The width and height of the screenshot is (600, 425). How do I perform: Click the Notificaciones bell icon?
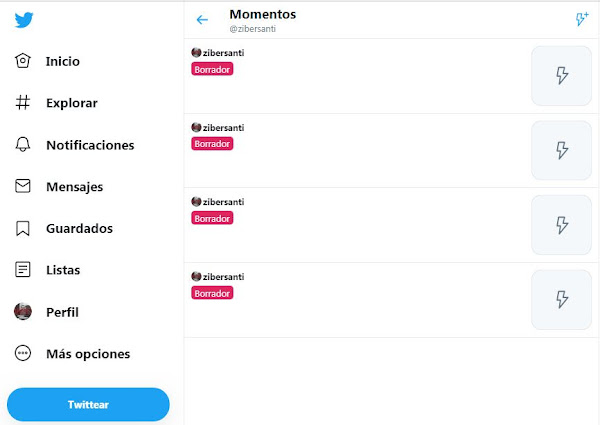23,145
